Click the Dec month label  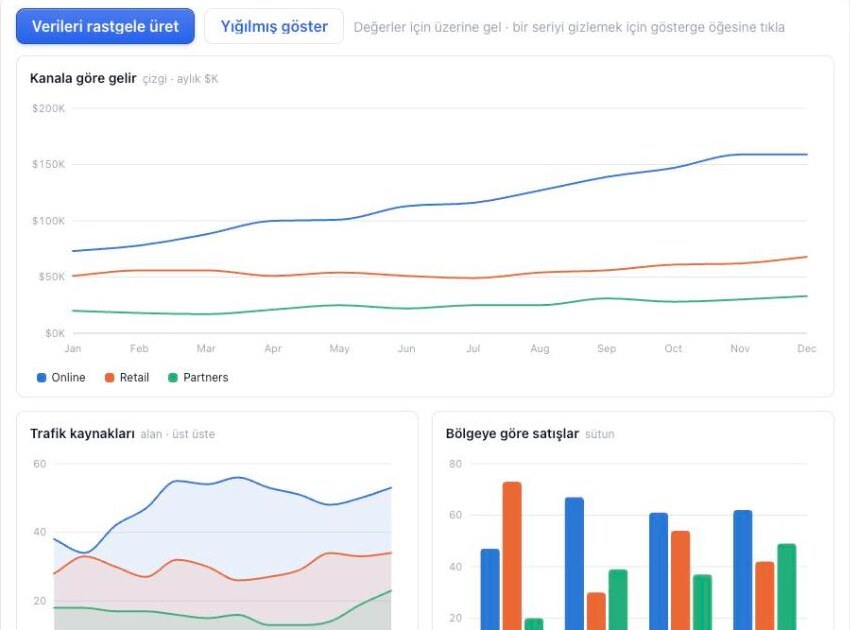coord(807,349)
